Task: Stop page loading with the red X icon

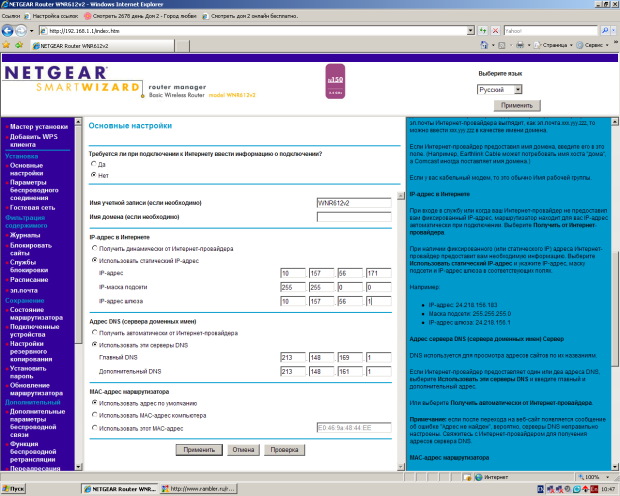Action: pos(495,30)
